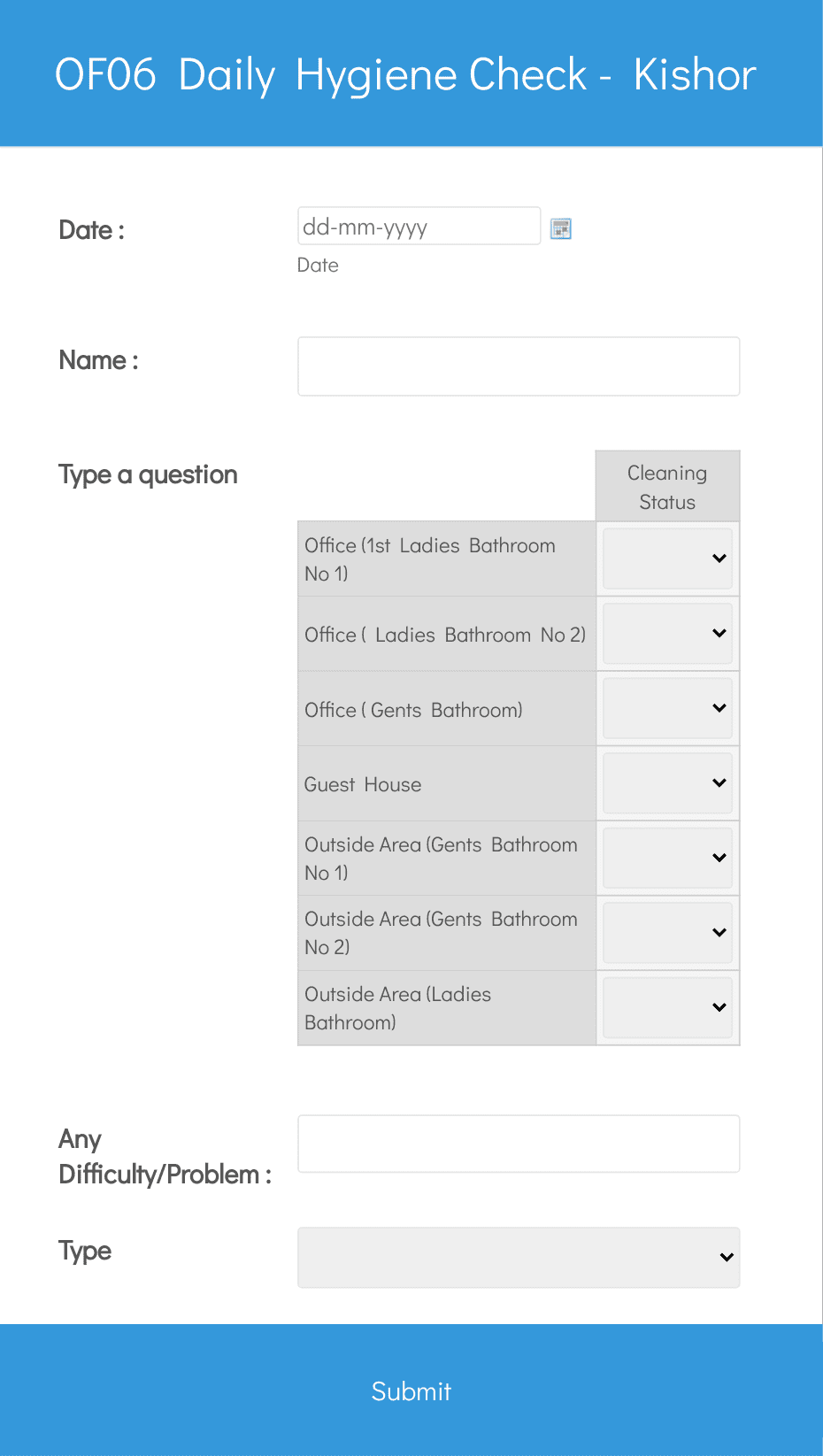The width and height of the screenshot is (823, 1456).
Task: Open the Type dropdown
Action: (x=519, y=1258)
